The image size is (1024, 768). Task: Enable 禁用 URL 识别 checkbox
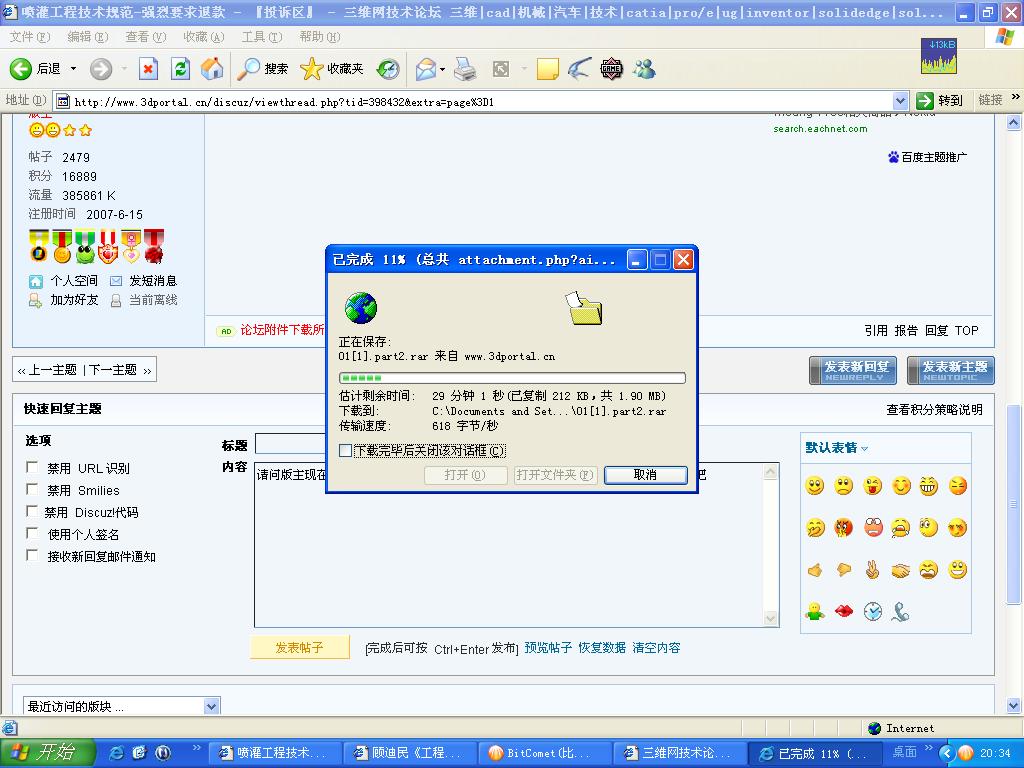pyautogui.click(x=31, y=467)
